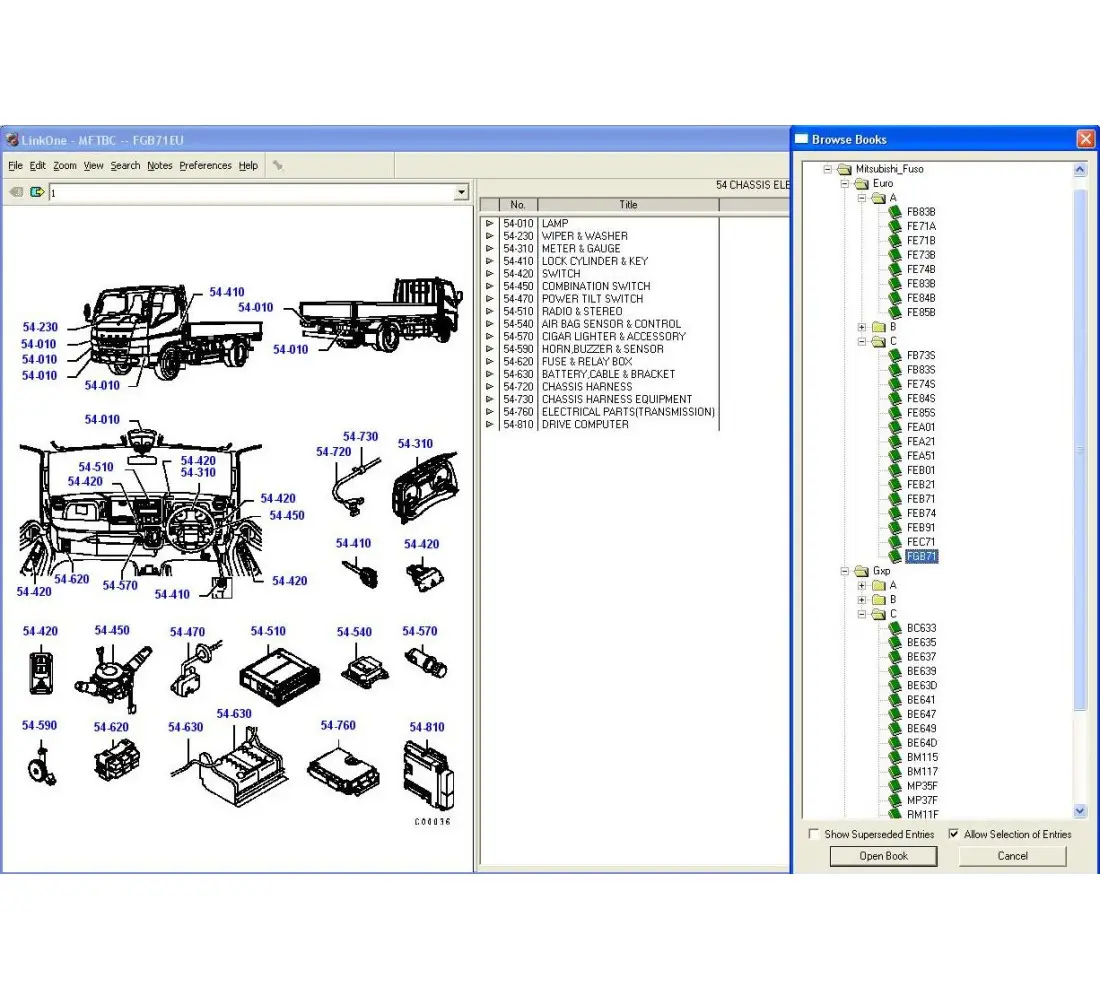Screen dimensions: 1100x1000
Task: Click the truck label 54-230 callout
Action: click(40, 327)
